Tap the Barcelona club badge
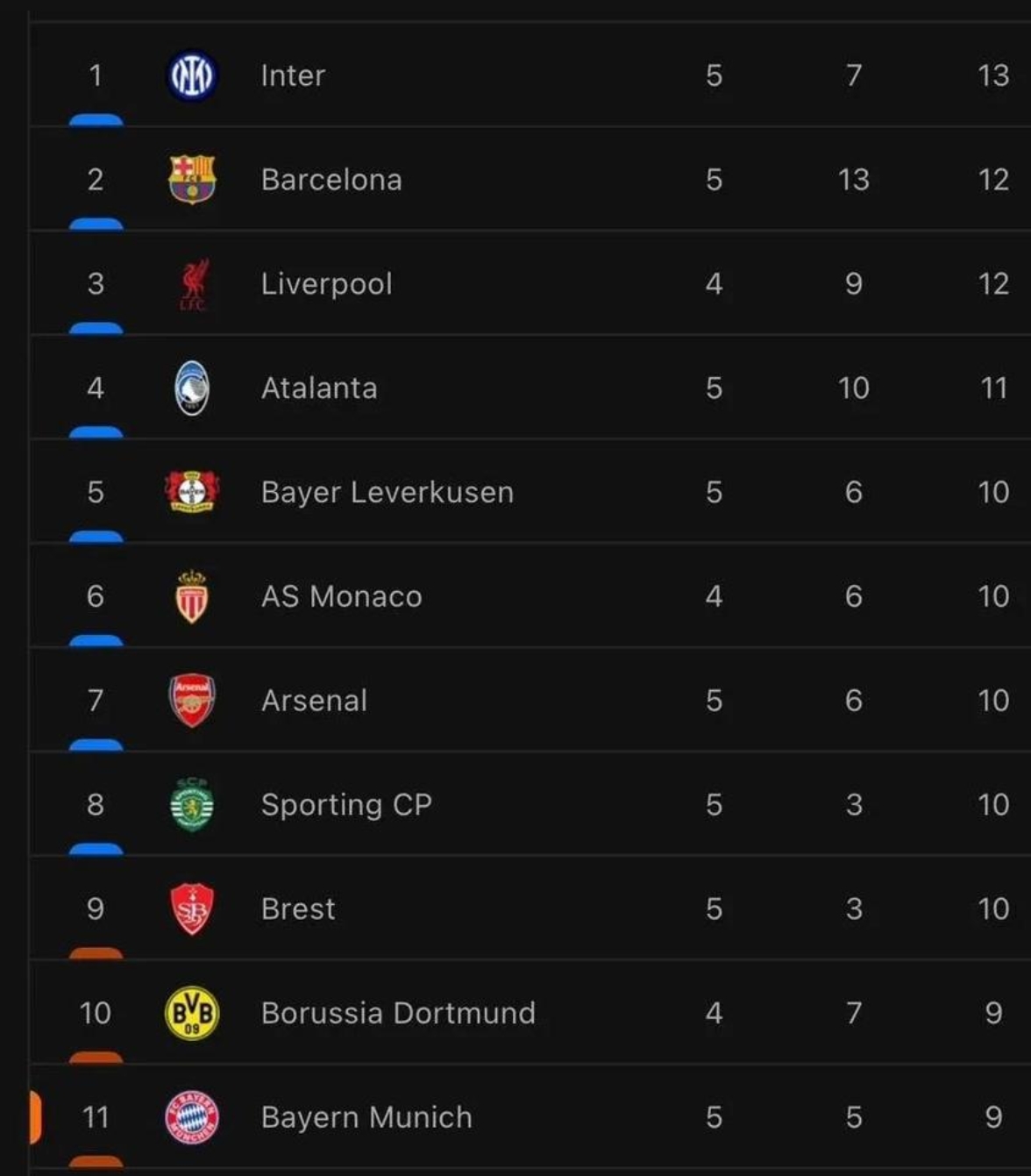1031x1176 pixels. click(192, 179)
